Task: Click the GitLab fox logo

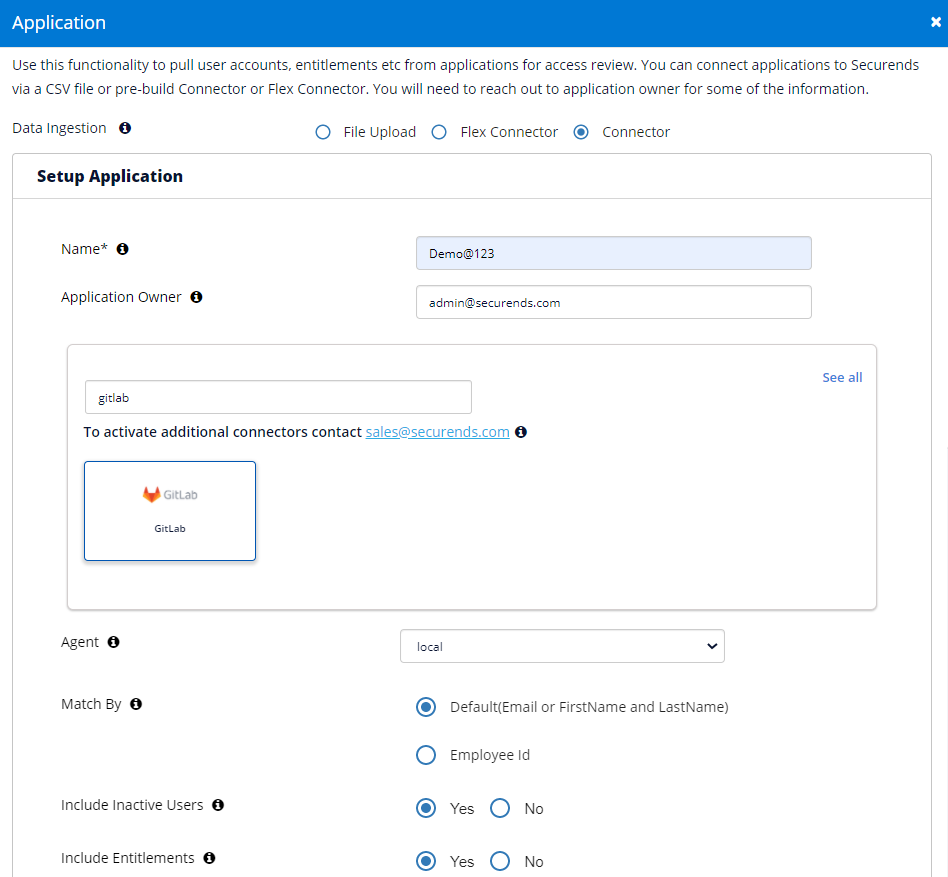Action: (x=151, y=494)
